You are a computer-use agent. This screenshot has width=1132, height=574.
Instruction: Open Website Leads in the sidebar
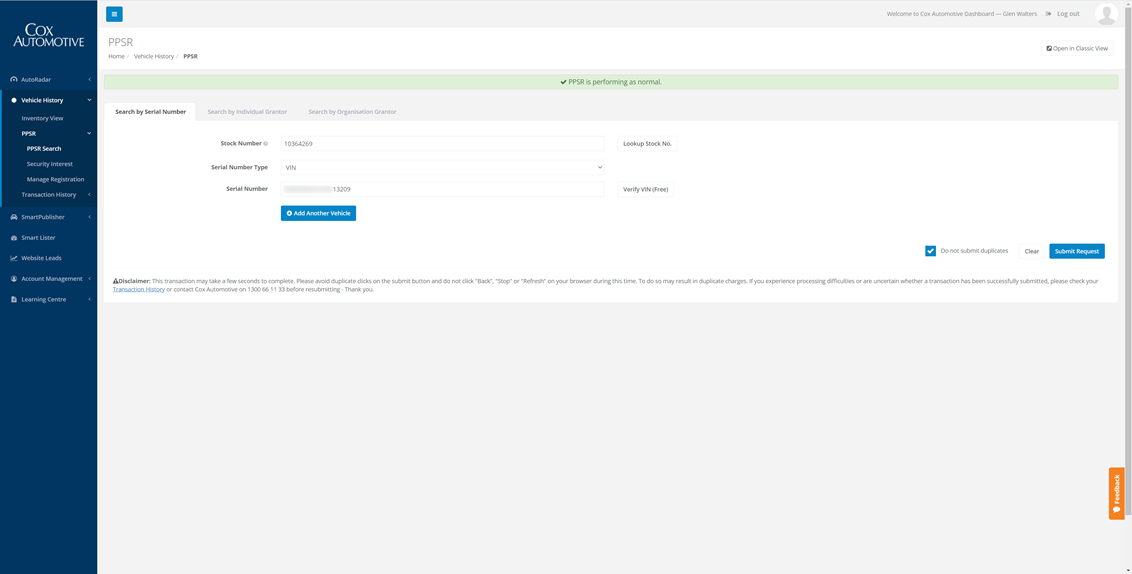pos(41,258)
